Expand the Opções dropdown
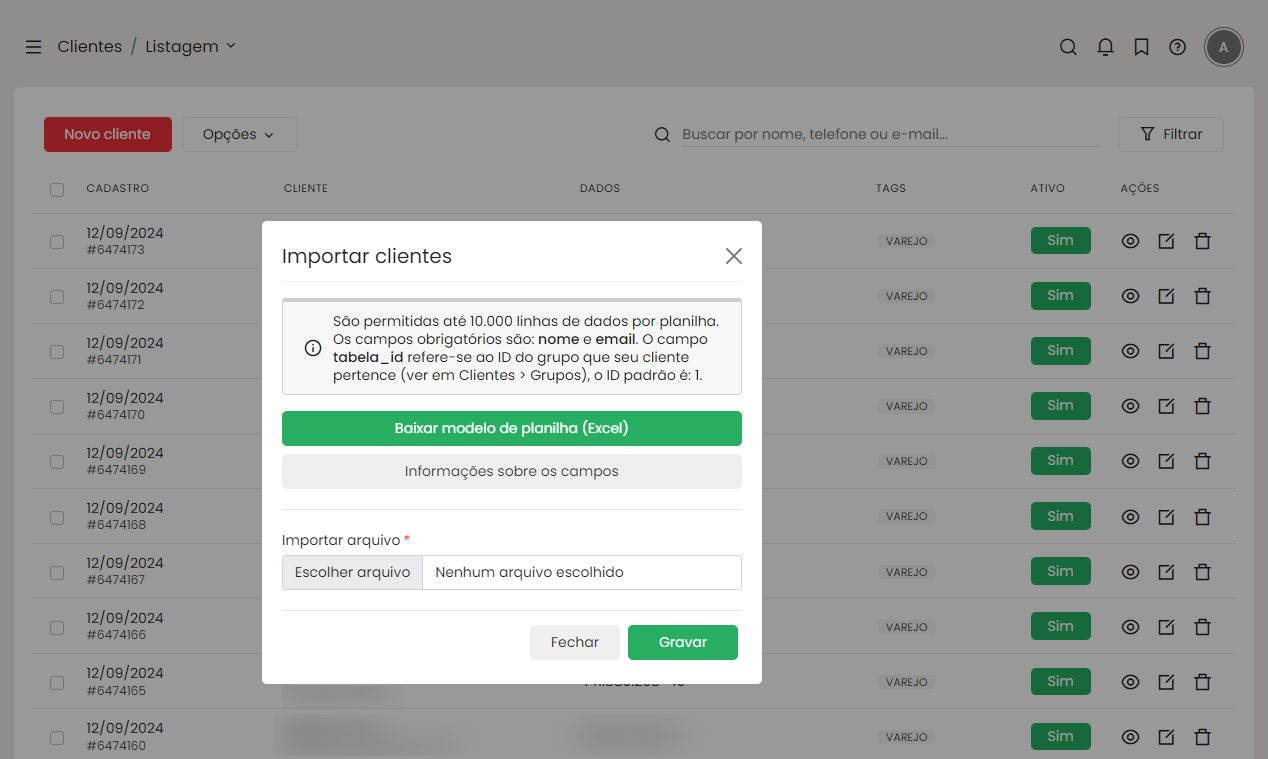 tap(239, 134)
